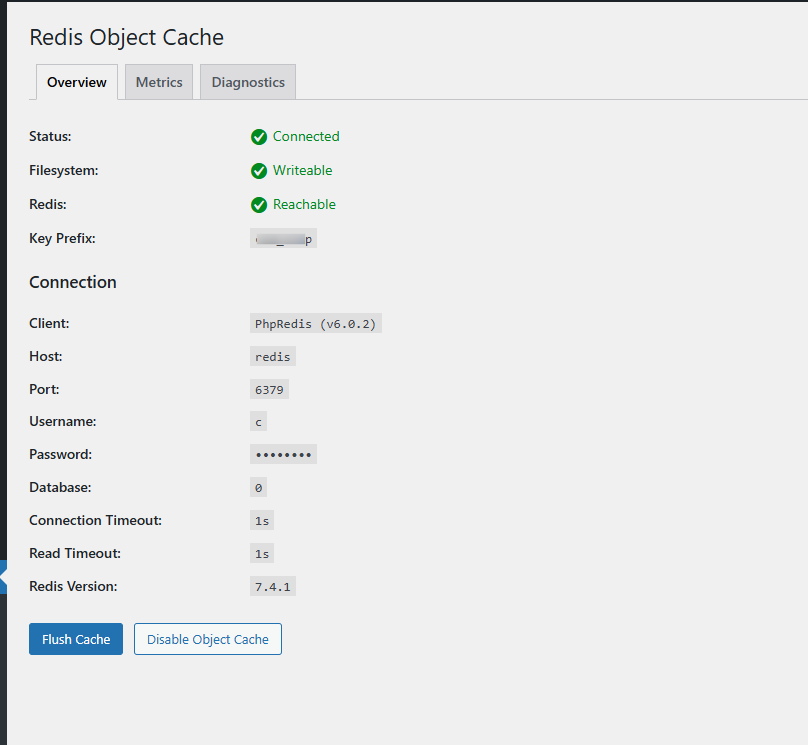Click the Redis Version: label
Screen dimensions: 808x745
pos(73,586)
